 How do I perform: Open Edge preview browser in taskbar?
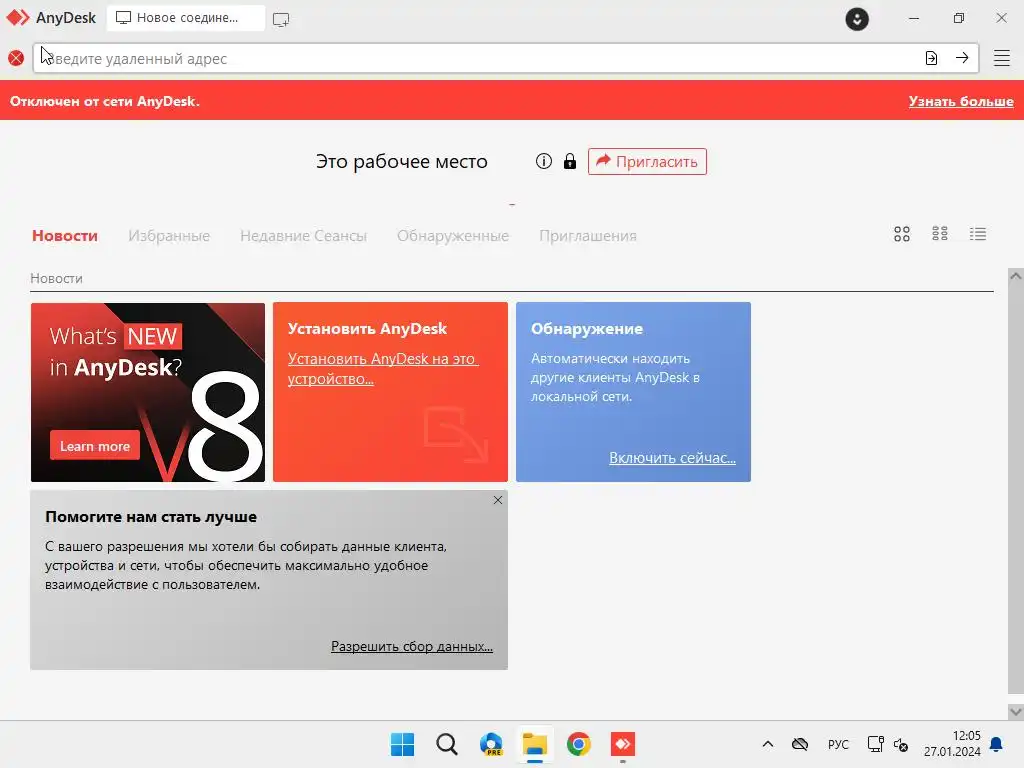(x=491, y=744)
